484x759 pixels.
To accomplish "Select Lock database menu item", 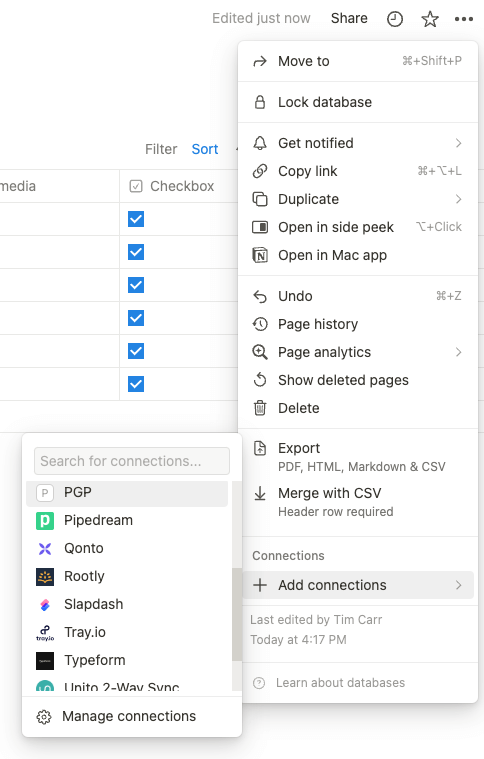I will [358, 102].
